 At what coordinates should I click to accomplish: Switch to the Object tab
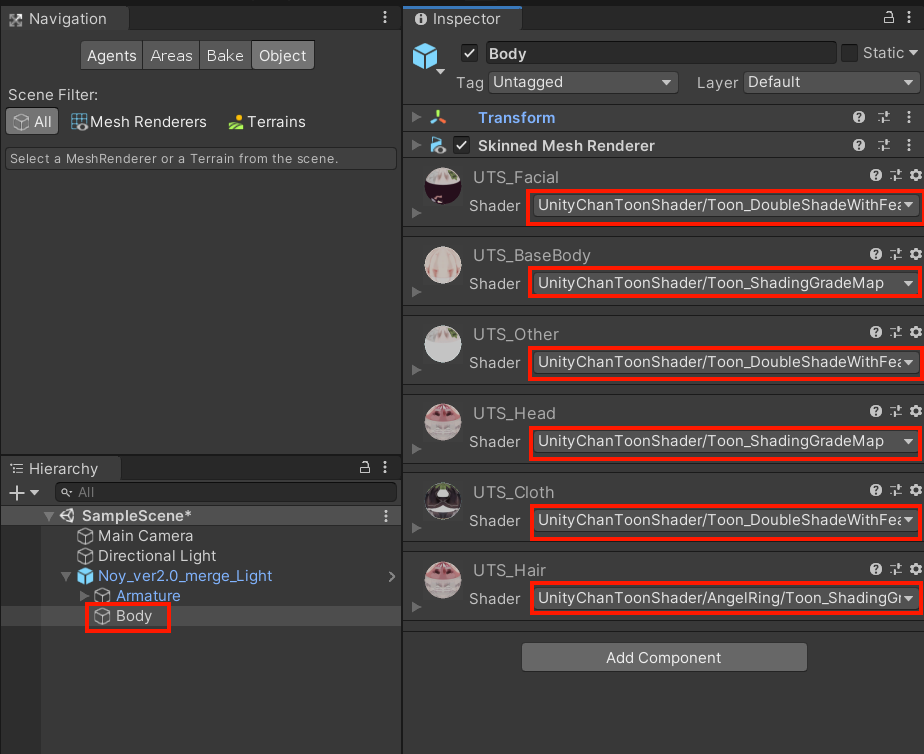click(283, 55)
